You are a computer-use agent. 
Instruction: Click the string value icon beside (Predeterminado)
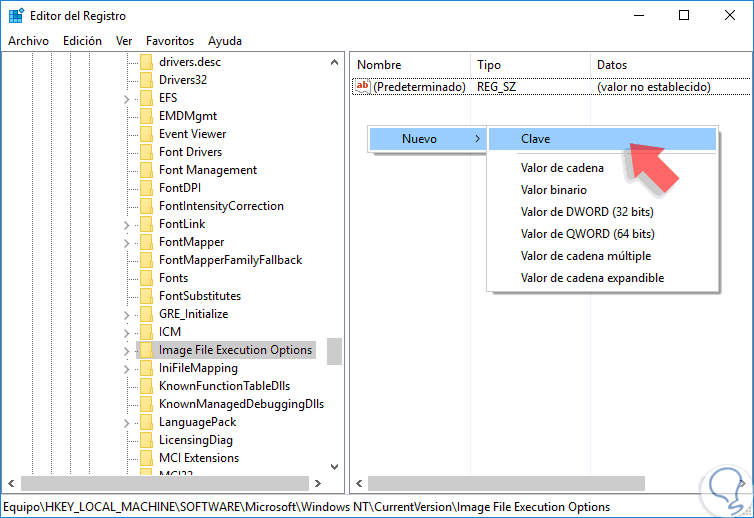click(363, 87)
